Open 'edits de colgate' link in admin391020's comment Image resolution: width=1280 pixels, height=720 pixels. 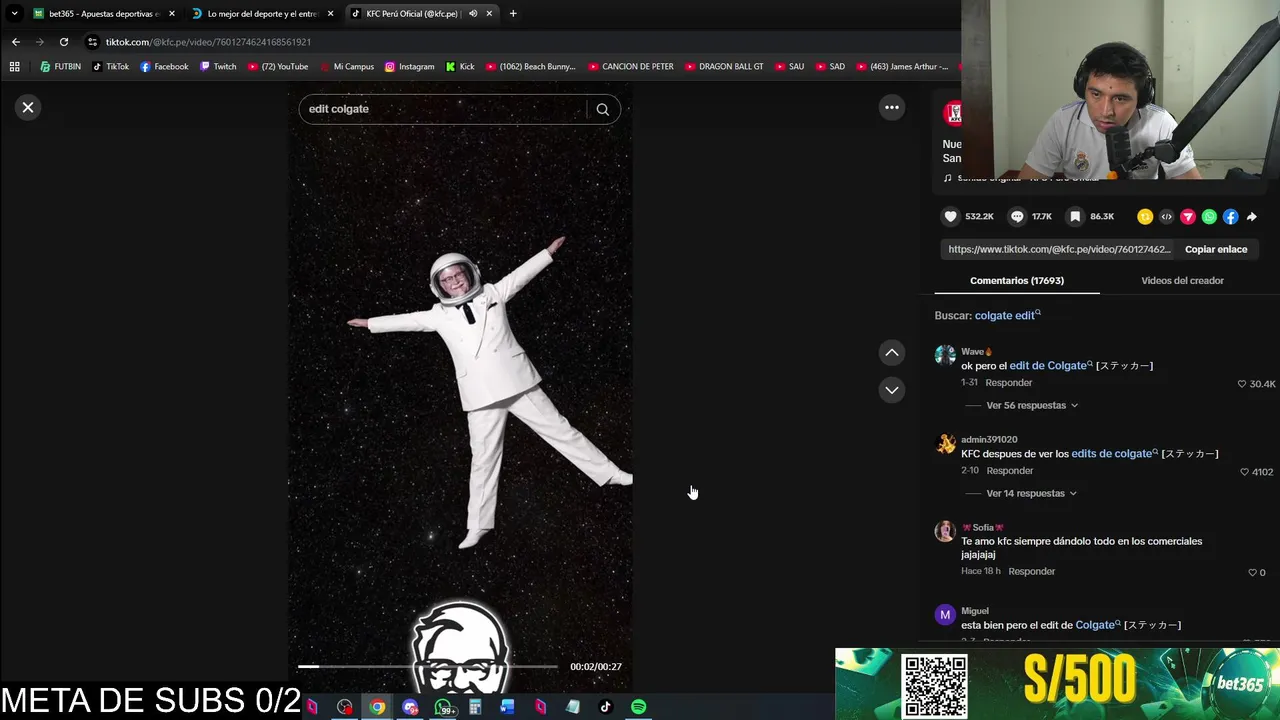coord(1114,454)
